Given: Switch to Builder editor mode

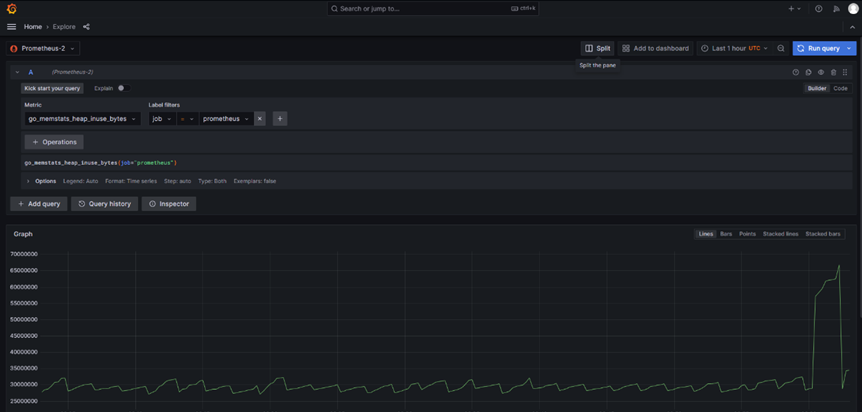Looking at the screenshot, I should click(817, 88).
